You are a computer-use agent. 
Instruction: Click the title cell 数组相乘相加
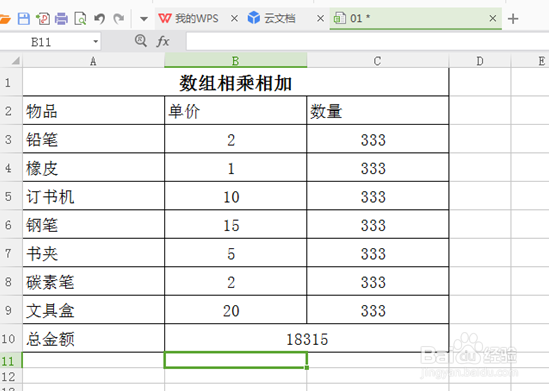pyautogui.click(x=235, y=83)
